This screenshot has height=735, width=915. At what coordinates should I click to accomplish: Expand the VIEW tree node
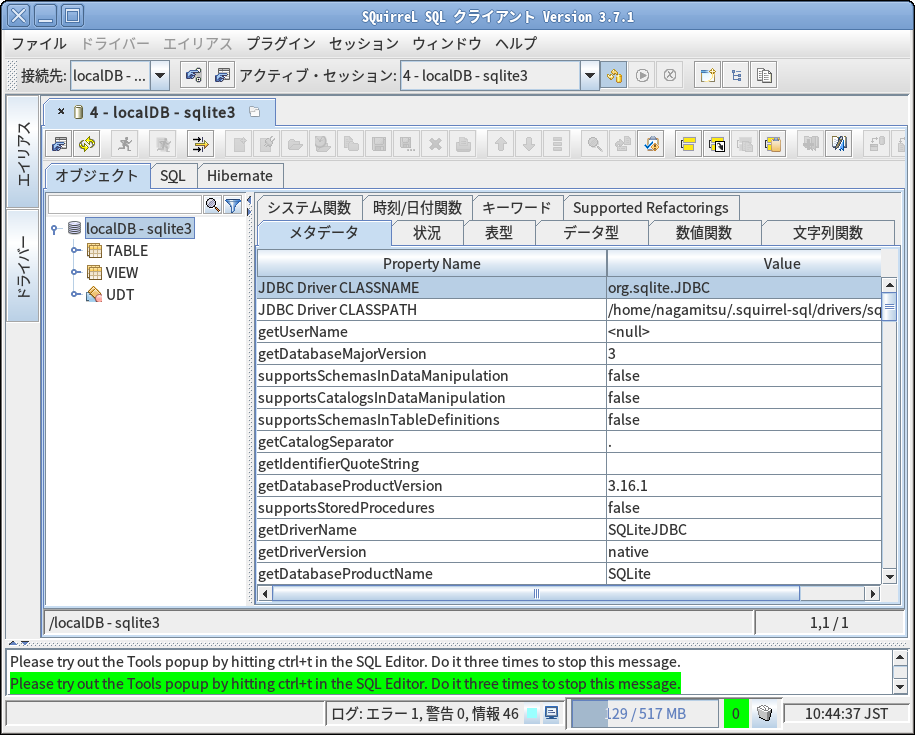click(75, 272)
